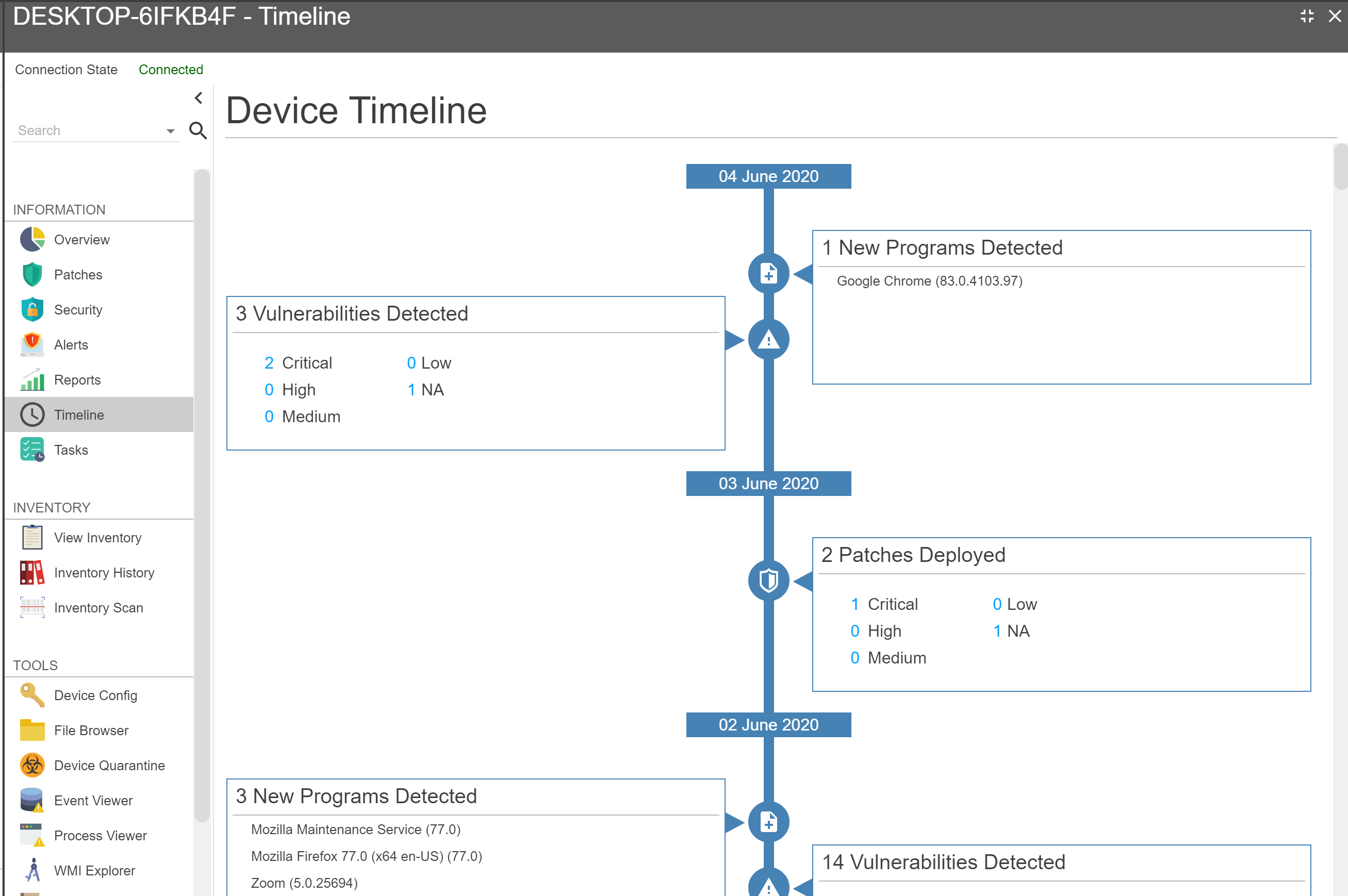Open Google Chrome (83.0.4103.97) program entry

point(929,281)
